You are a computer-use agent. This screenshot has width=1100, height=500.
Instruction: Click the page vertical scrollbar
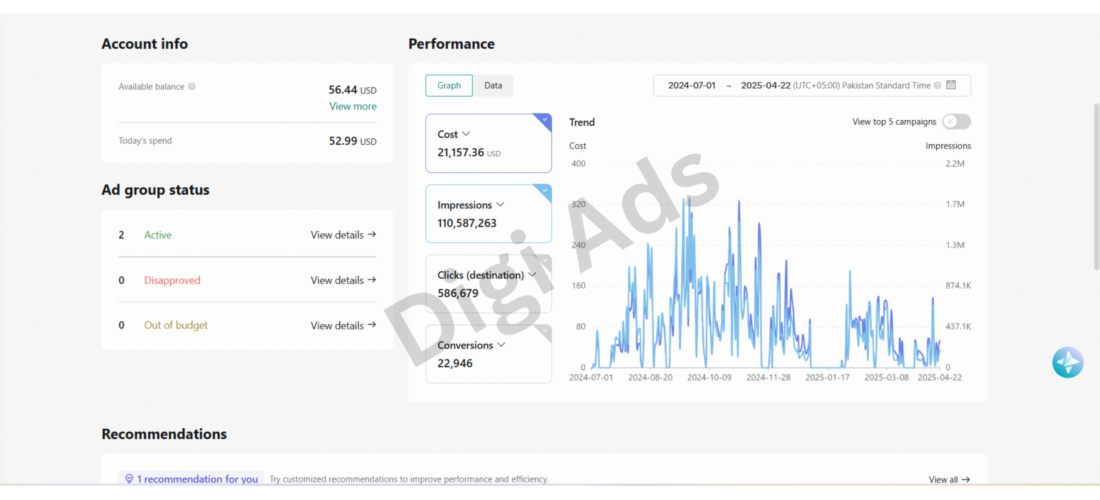[x=1096, y=187]
